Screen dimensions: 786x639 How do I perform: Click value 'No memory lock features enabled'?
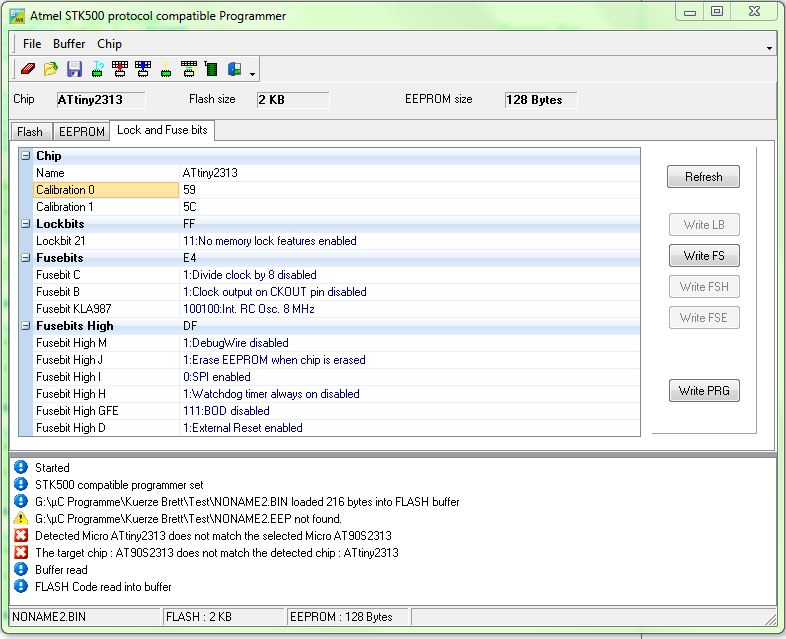270,241
